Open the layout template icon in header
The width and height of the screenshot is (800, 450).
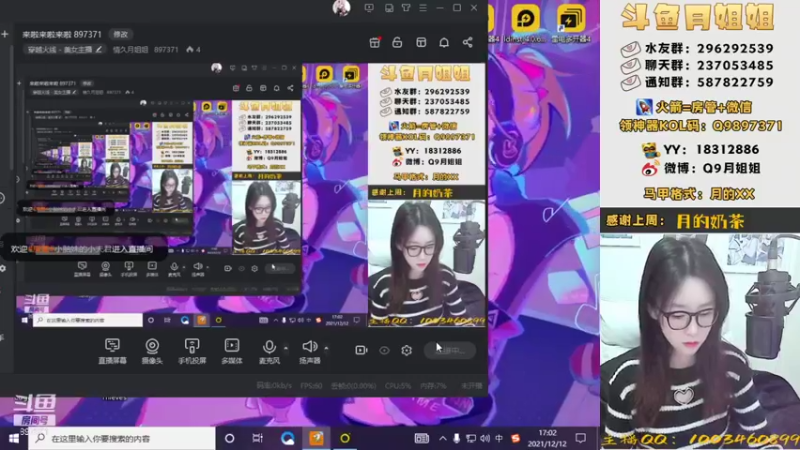(421, 42)
